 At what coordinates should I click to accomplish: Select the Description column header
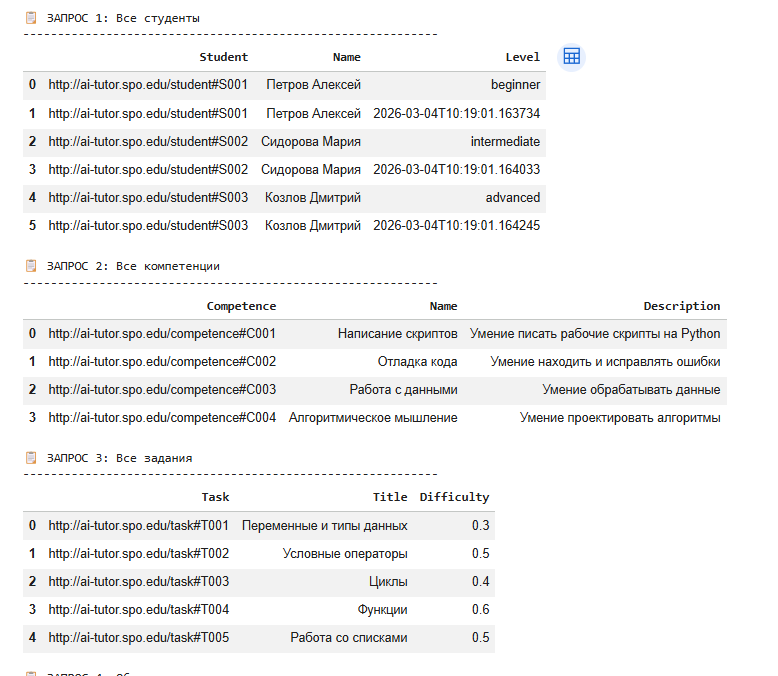(681, 306)
